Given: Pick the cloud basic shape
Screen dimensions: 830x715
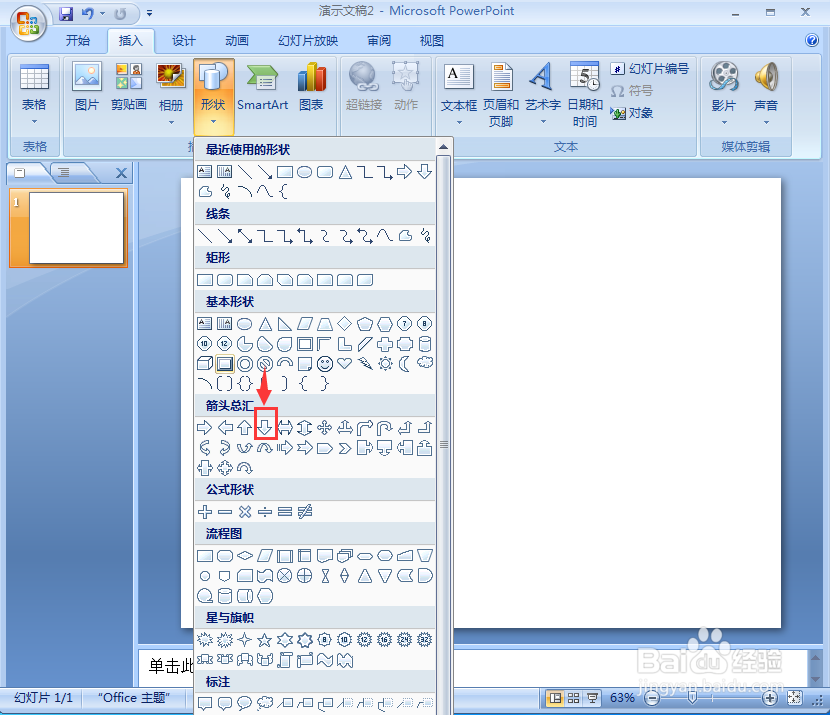Looking at the screenshot, I should tap(425, 363).
